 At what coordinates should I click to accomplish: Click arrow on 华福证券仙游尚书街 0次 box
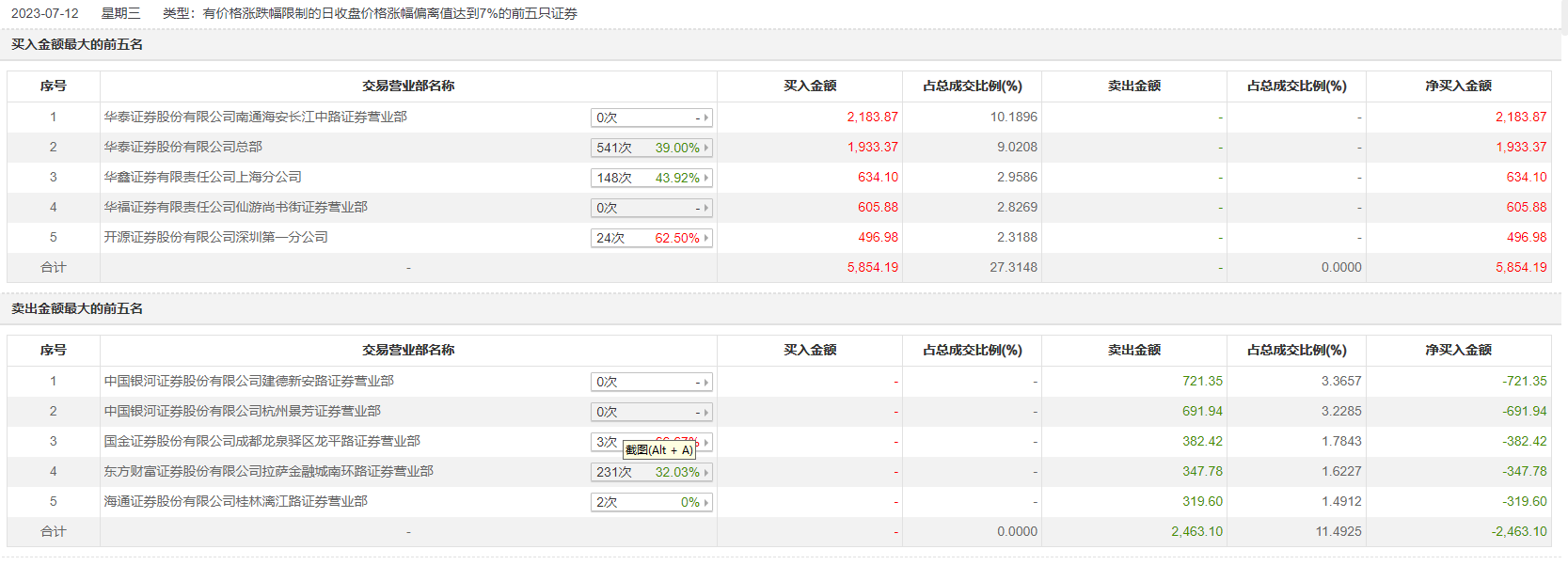tap(706, 208)
